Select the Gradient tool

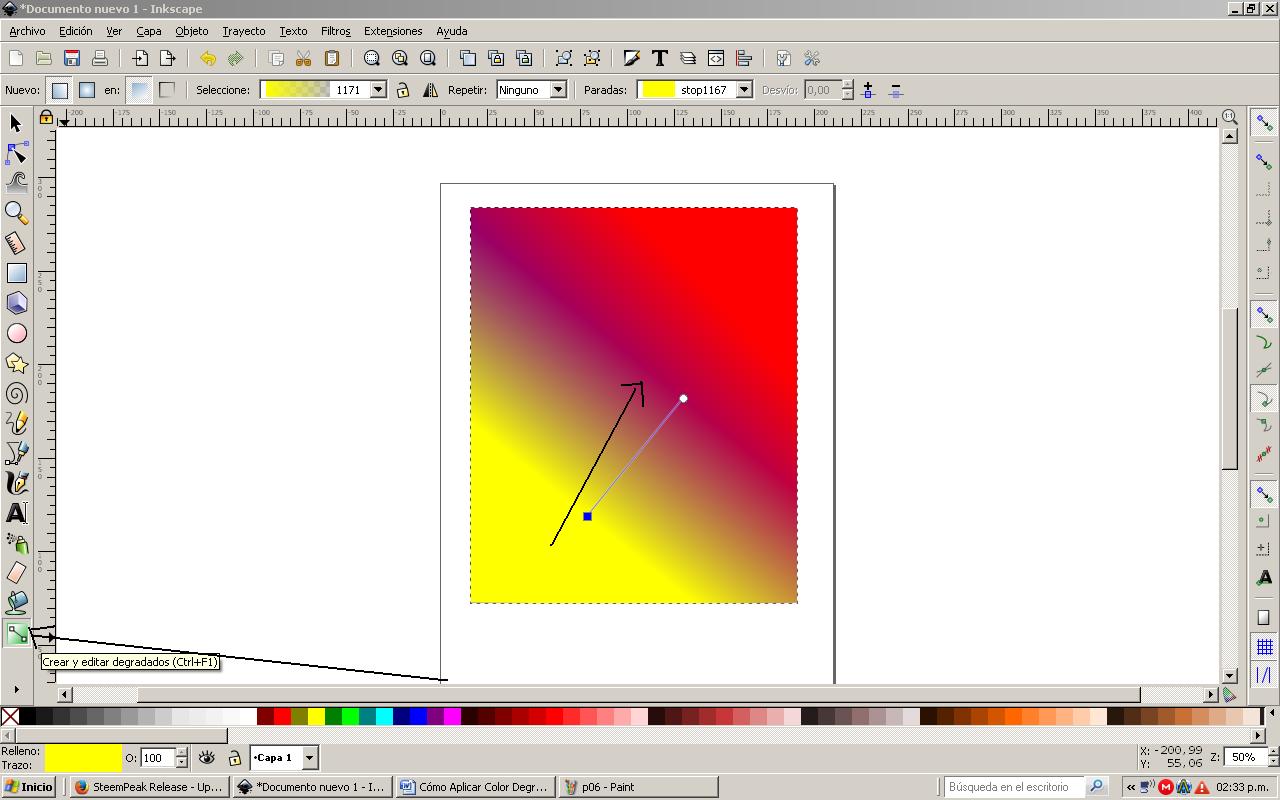[16, 633]
